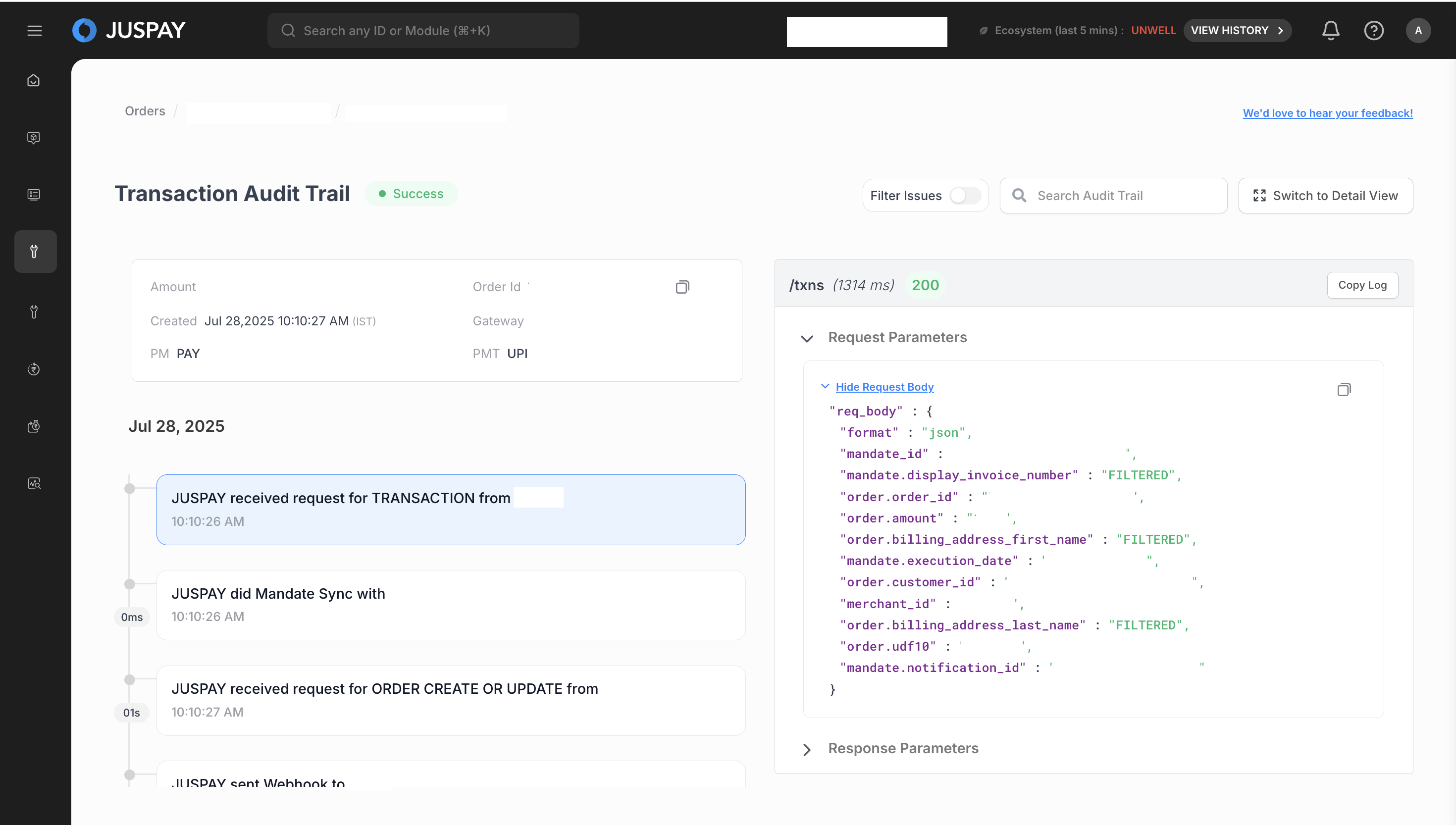This screenshot has height=825, width=1456.
Task: Navigate to the Orders breadcrumb
Action: (145, 111)
